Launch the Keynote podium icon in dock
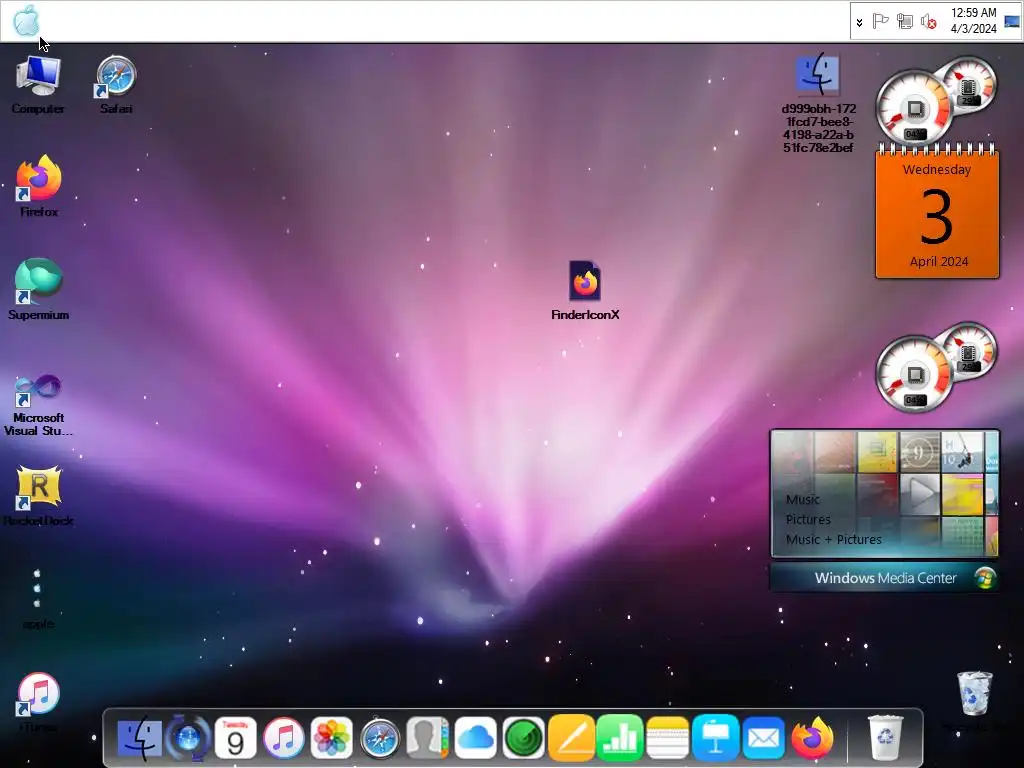 coord(715,738)
